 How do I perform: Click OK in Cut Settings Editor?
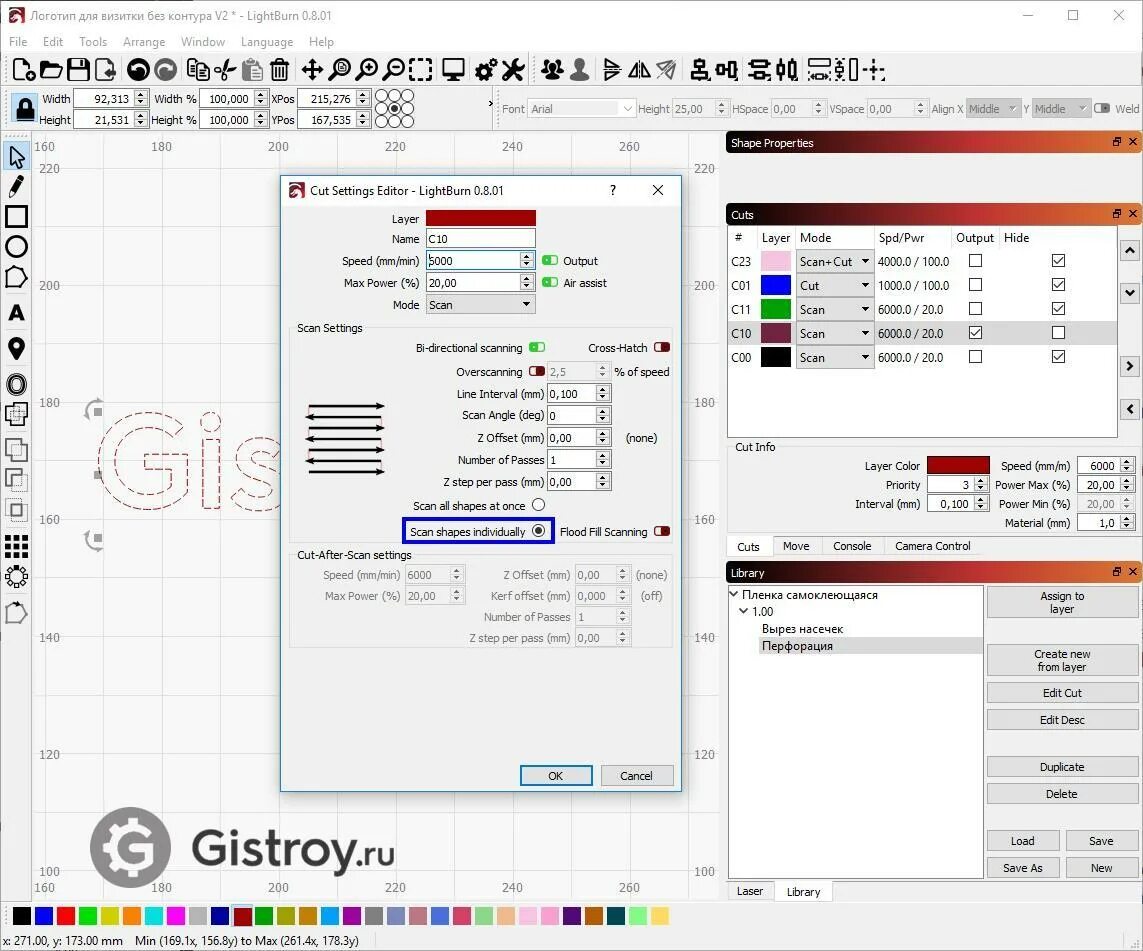tap(555, 775)
